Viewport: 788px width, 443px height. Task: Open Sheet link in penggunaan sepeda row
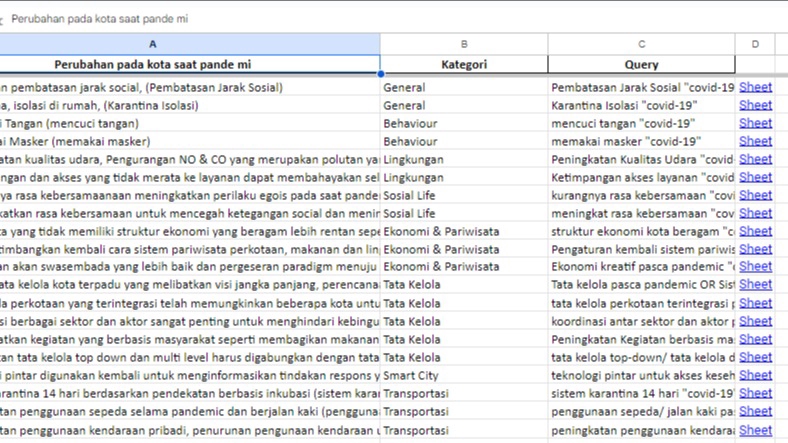[755, 411]
